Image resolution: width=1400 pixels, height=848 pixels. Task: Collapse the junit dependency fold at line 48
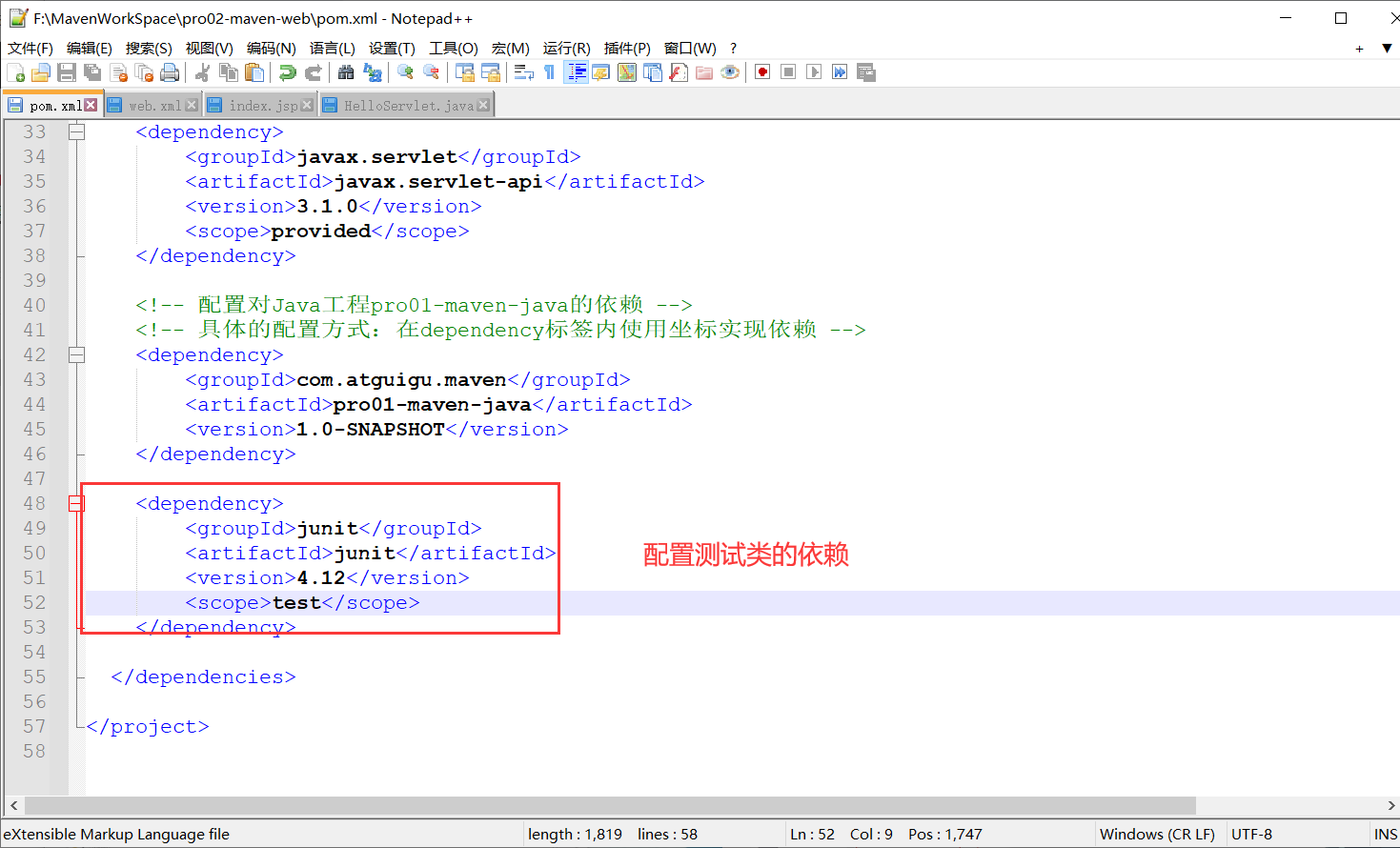[x=77, y=504]
